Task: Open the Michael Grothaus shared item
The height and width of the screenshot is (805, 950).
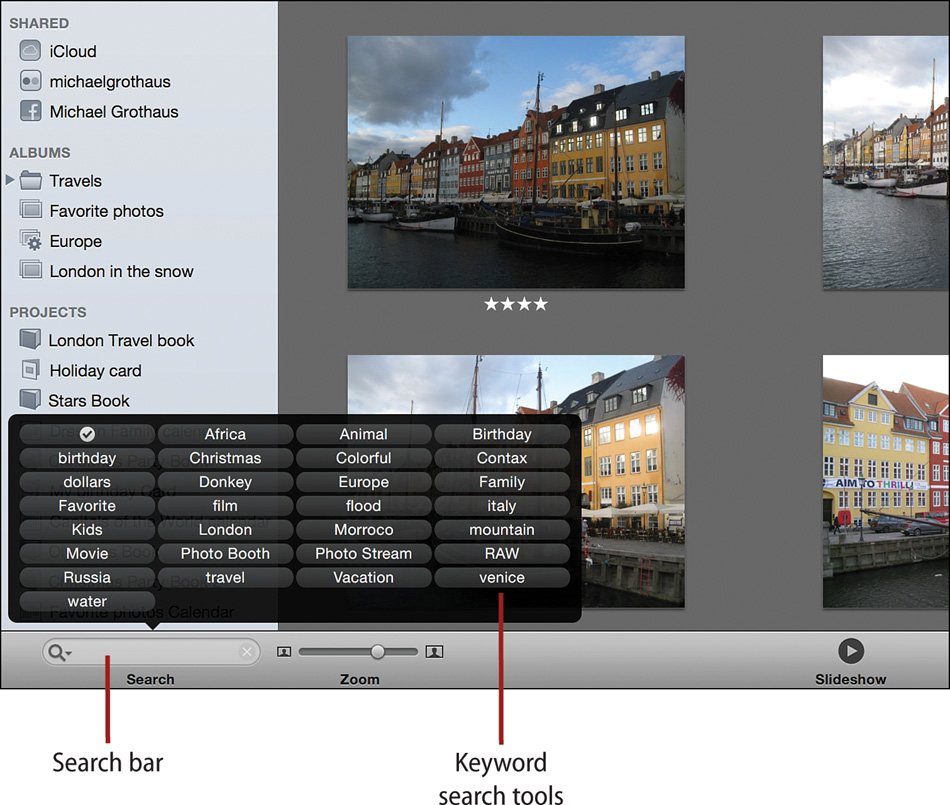Action: pos(114,112)
